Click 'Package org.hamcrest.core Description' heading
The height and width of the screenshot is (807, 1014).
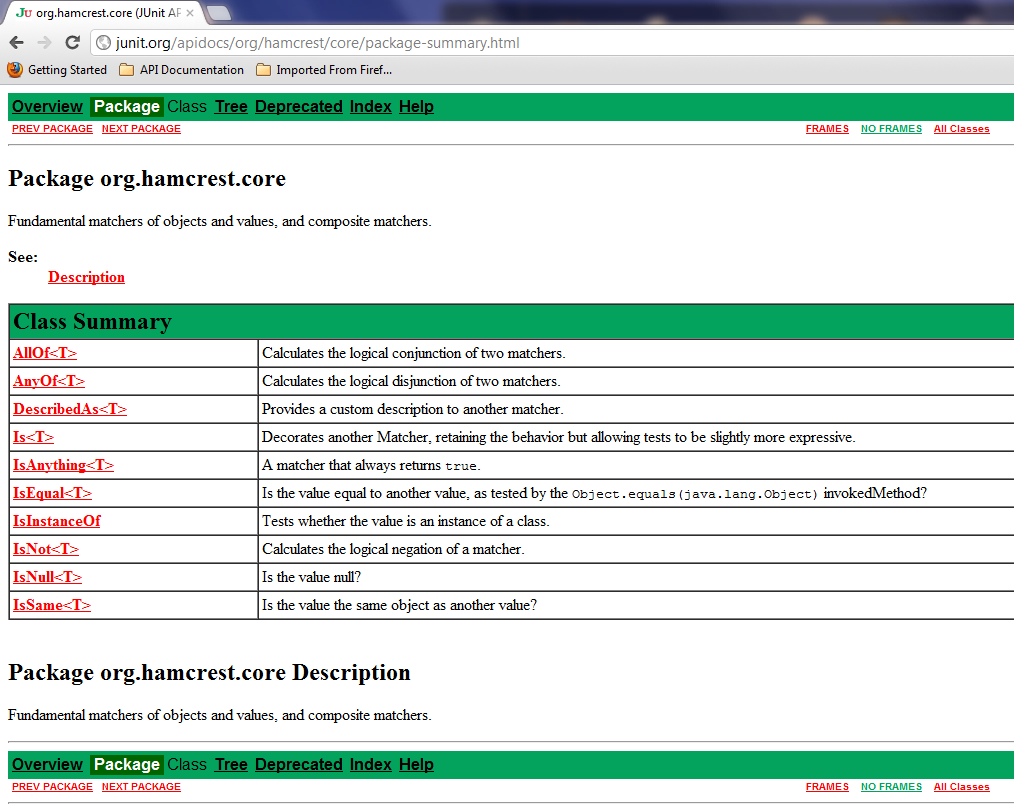pos(209,672)
